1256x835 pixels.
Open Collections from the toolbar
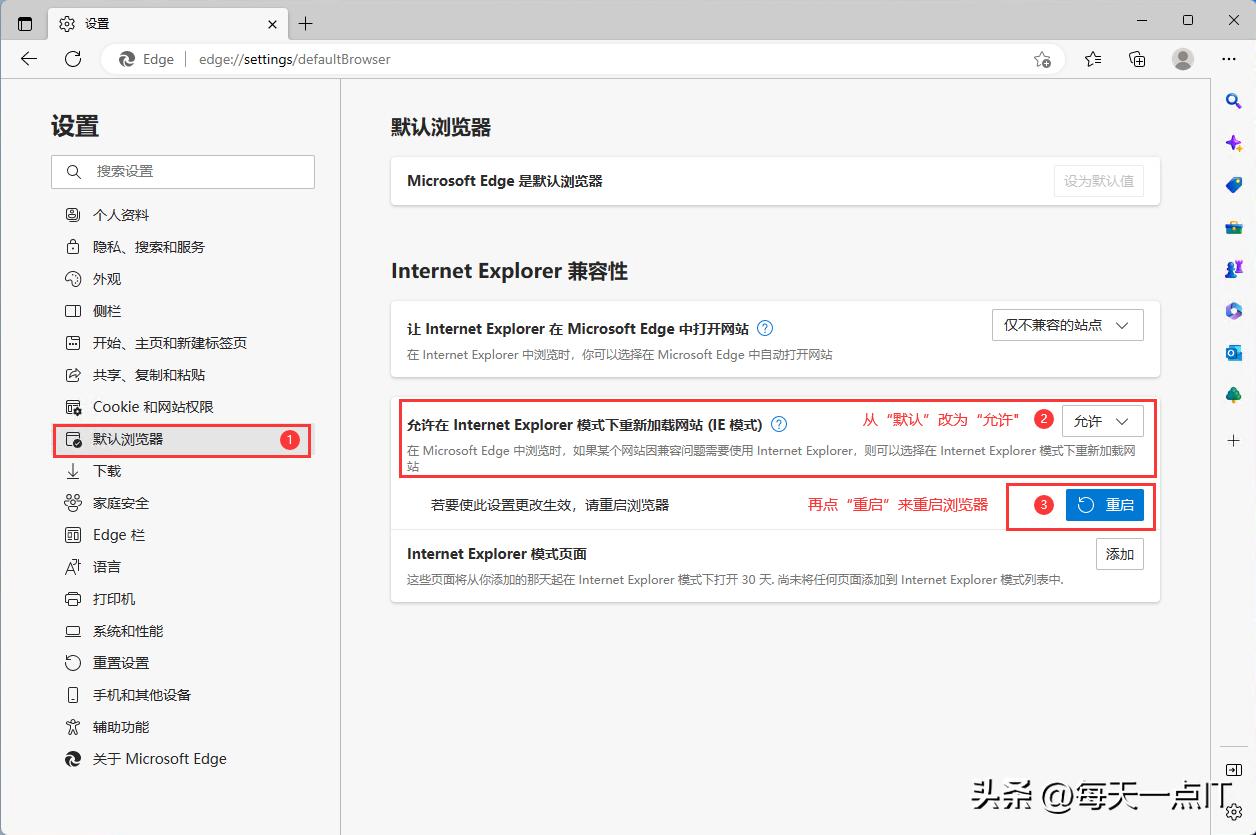point(1137,59)
